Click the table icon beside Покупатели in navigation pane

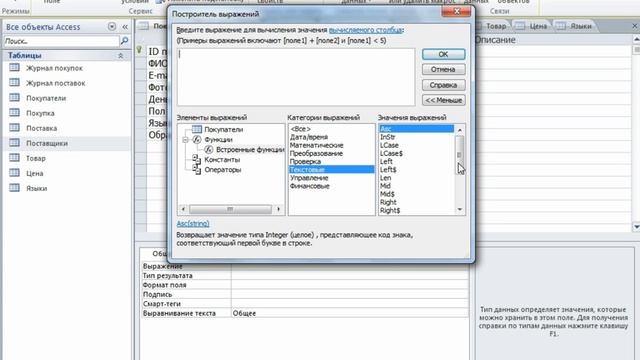click(x=14, y=98)
